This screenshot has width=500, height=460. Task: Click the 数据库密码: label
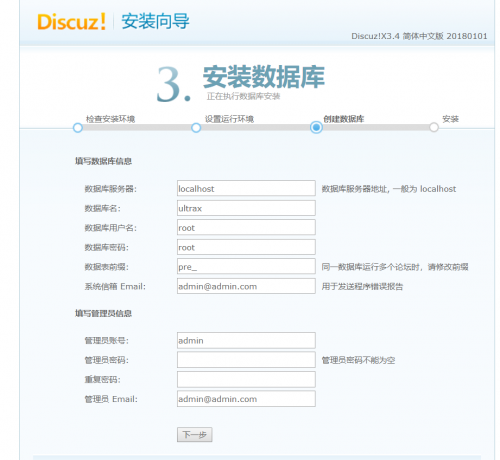(107, 247)
